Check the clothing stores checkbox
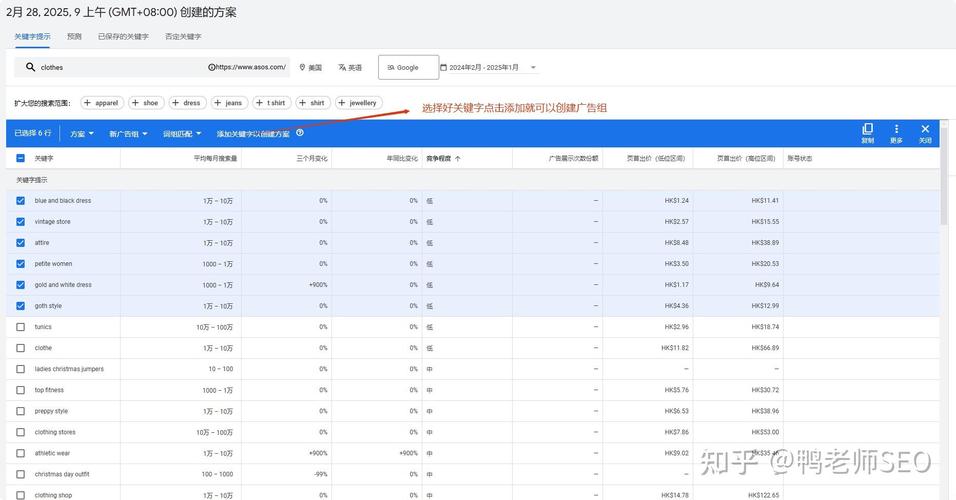 [x=21, y=432]
